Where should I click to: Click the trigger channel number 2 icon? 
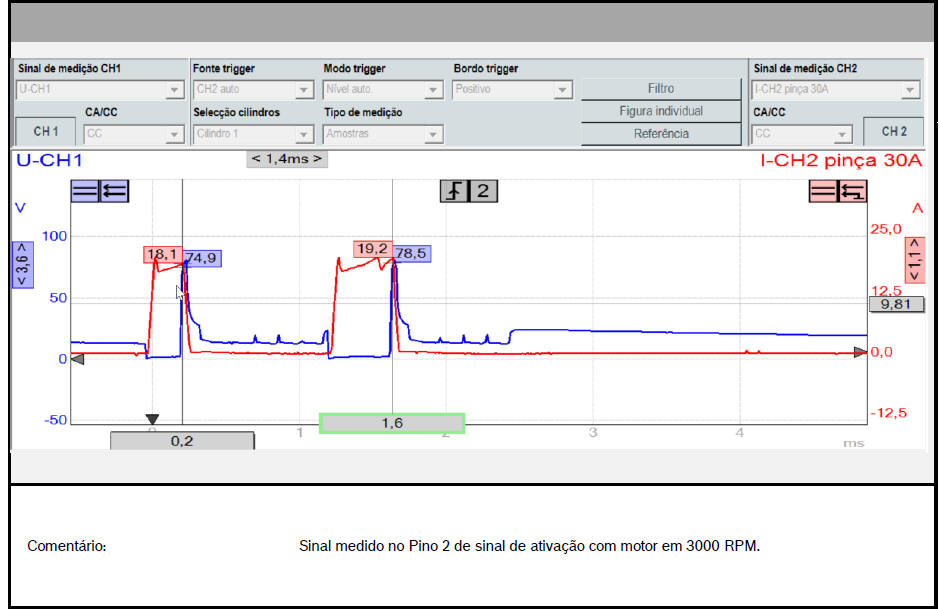[x=483, y=191]
